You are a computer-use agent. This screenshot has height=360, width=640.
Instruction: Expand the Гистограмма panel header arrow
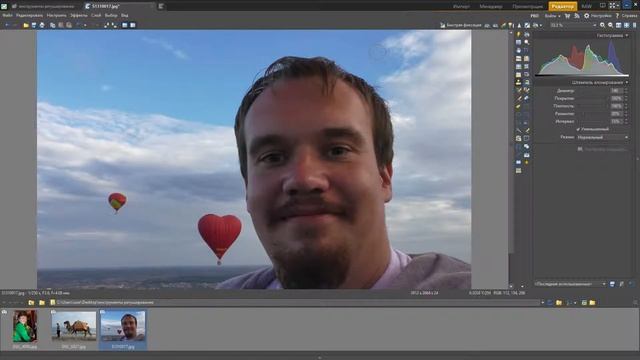pyautogui.click(x=627, y=36)
